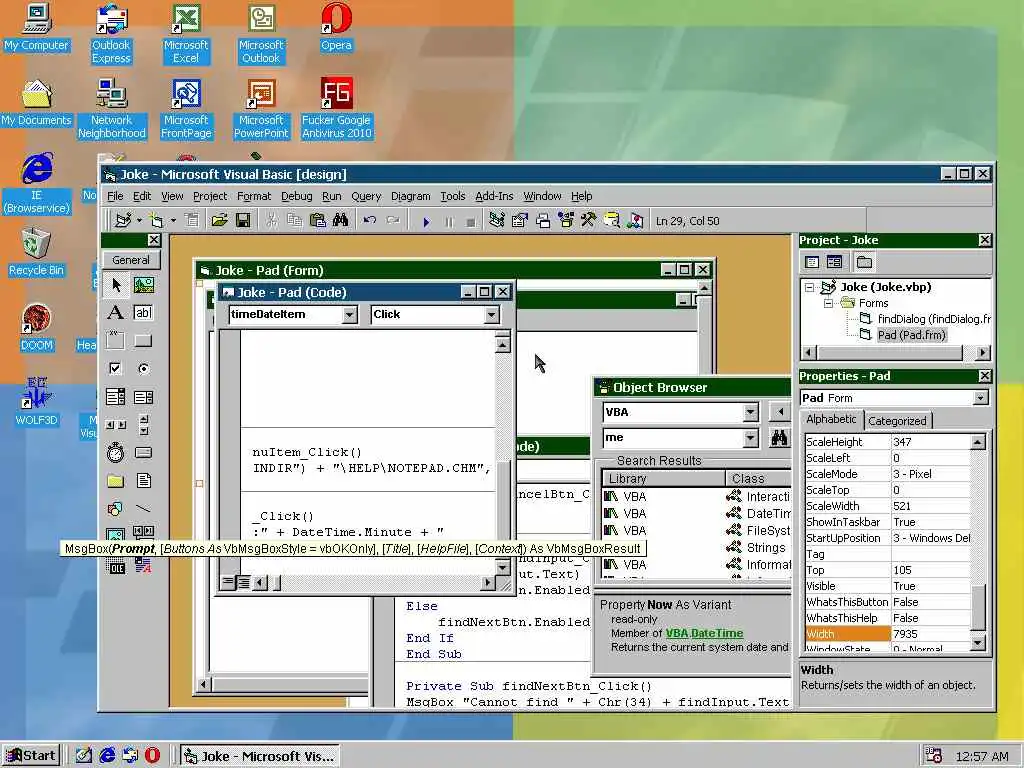The image size is (1024, 768).
Task: Select the DirListBox folder control in toolbox
Action: click(x=116, y=481)
